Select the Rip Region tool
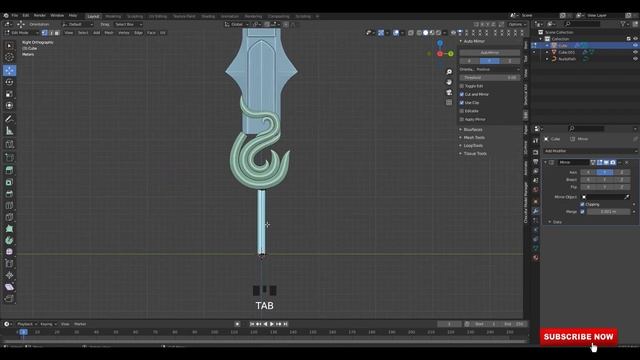 pos(9,299)
